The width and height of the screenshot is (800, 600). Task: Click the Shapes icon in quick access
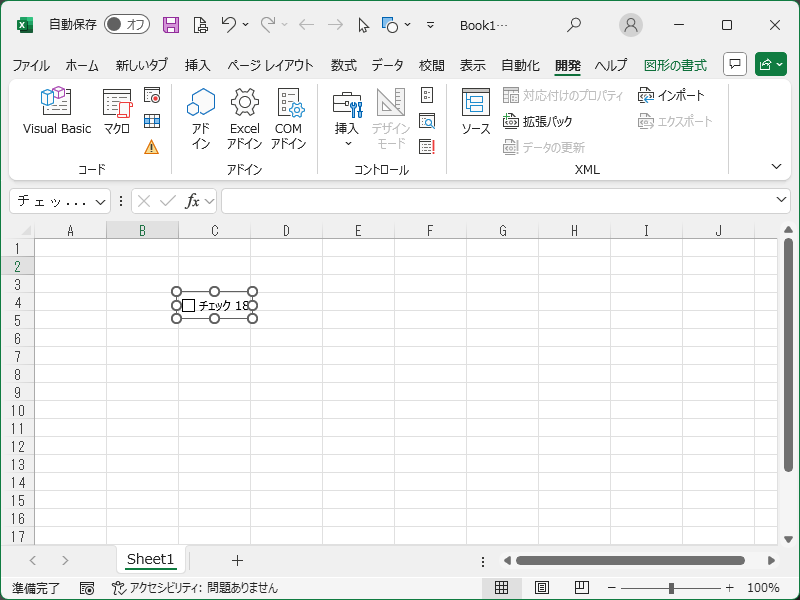[390, 24]
